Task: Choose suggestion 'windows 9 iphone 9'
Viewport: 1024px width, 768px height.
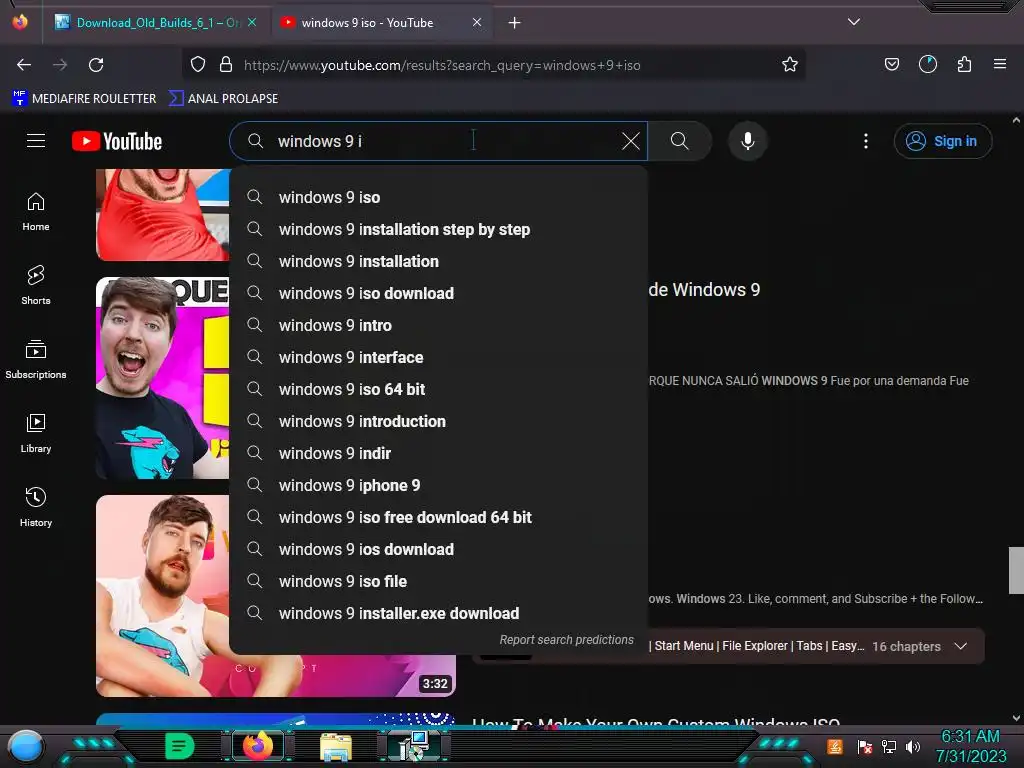Action: click(439, 485)
